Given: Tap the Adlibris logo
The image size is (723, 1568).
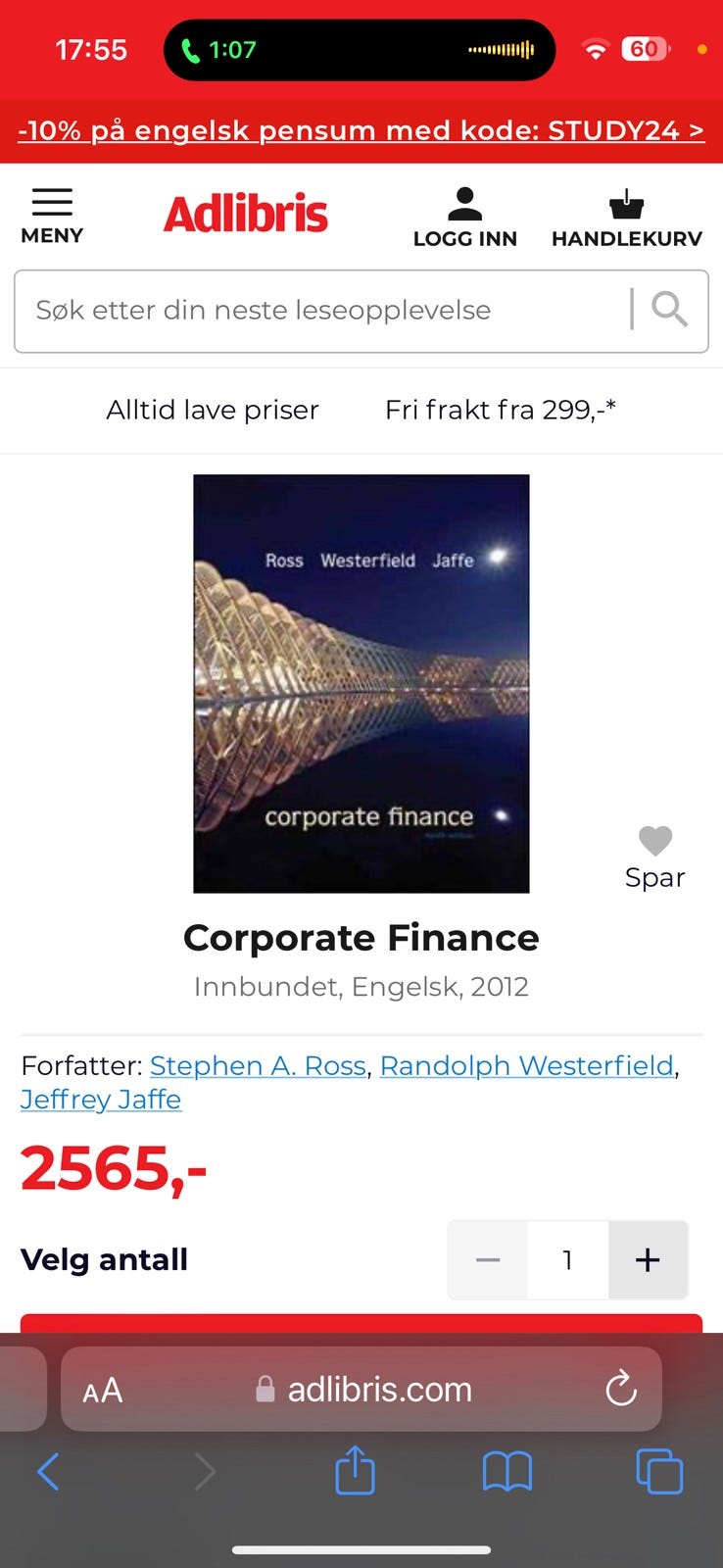Looking at the screenshot, I should coord(246,214).
